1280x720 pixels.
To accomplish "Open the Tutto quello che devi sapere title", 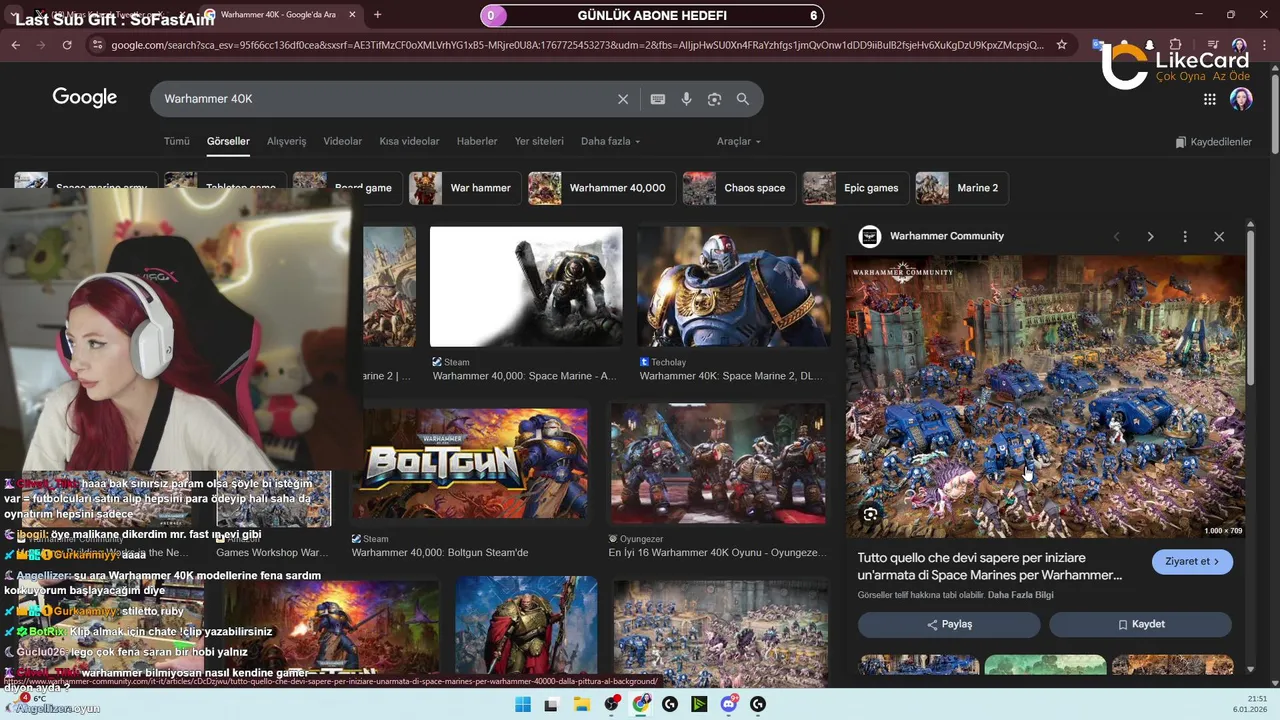I will pyautogui.click(x=990, y=566).
